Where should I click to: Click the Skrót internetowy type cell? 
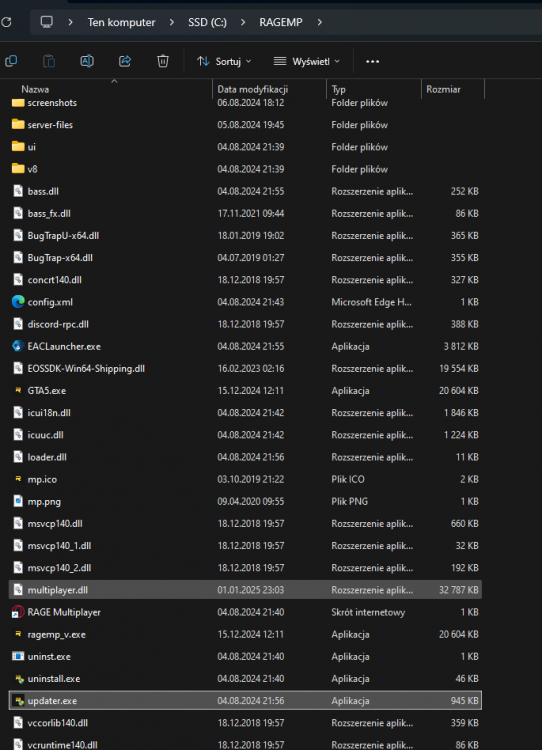[x=368, y=612]
